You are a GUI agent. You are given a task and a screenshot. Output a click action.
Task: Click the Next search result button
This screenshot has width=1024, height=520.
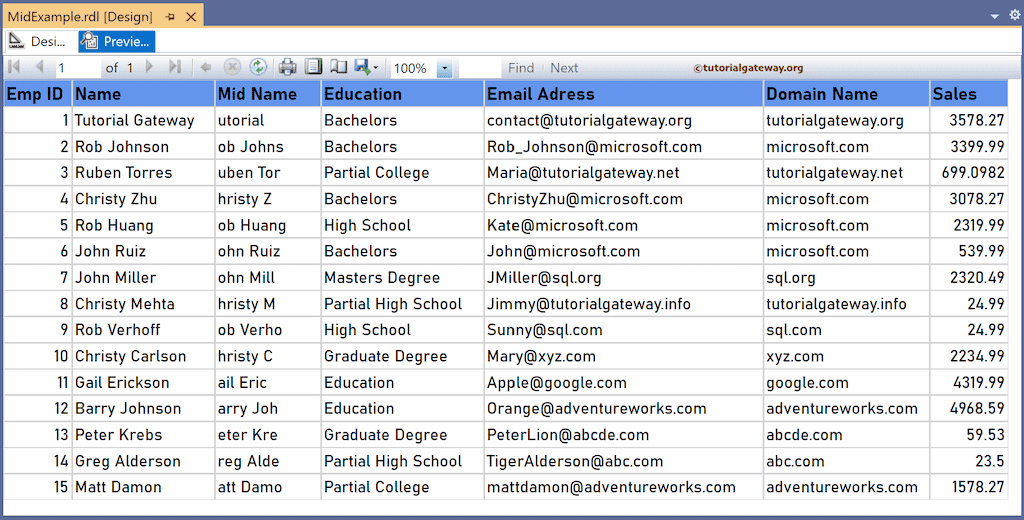(564, 68)
